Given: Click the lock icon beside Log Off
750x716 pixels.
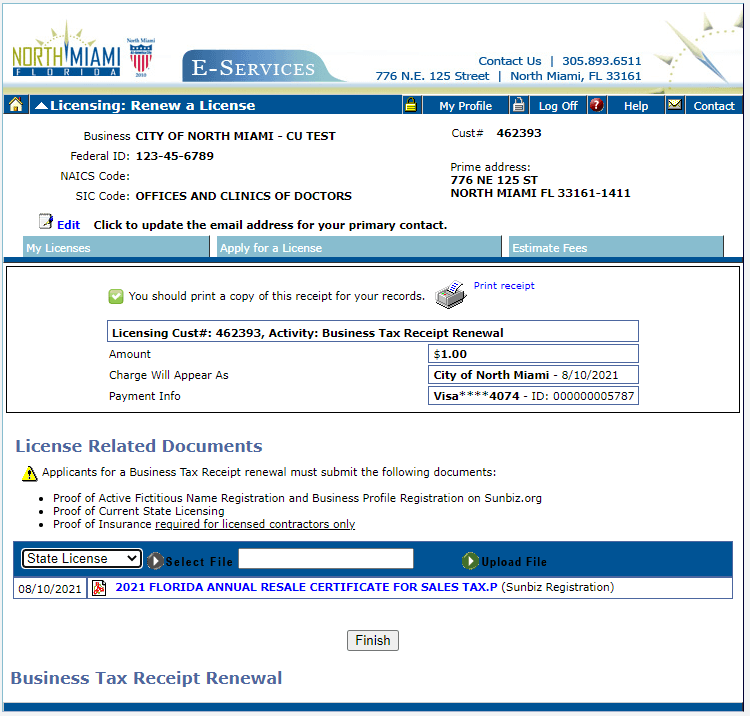Looking at the screenshot, I should 518,105.
